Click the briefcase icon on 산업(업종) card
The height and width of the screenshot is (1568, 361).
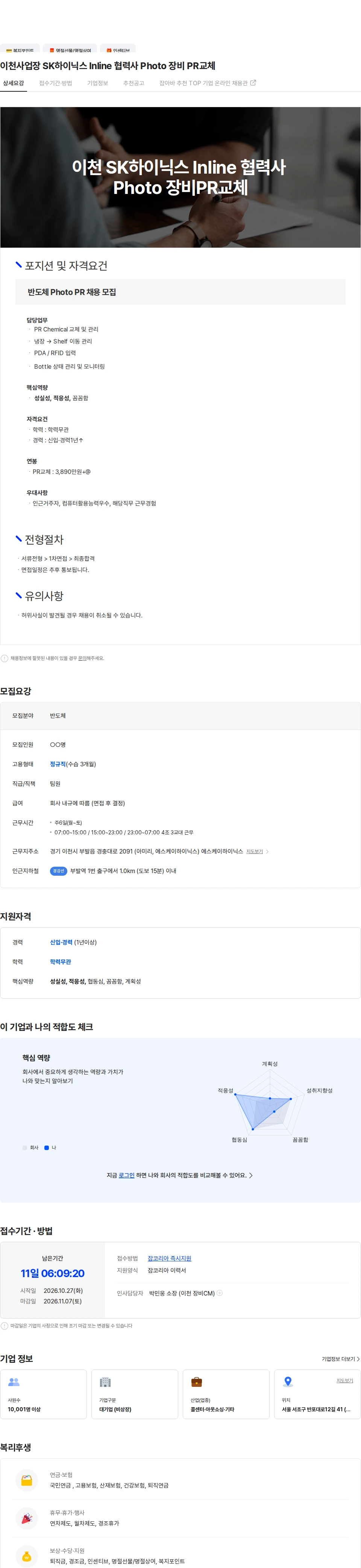196,1382
